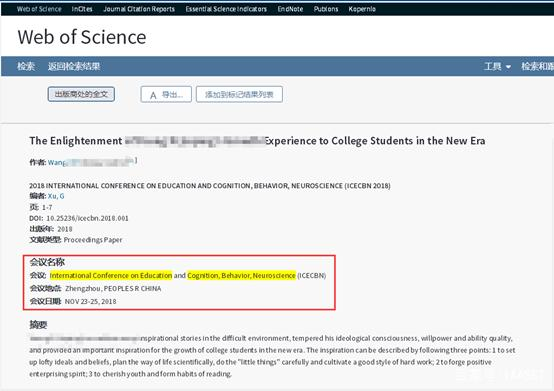Click the 2018 ICECBN conference title line
554x391 pixels.
click(x=210, y=186)
